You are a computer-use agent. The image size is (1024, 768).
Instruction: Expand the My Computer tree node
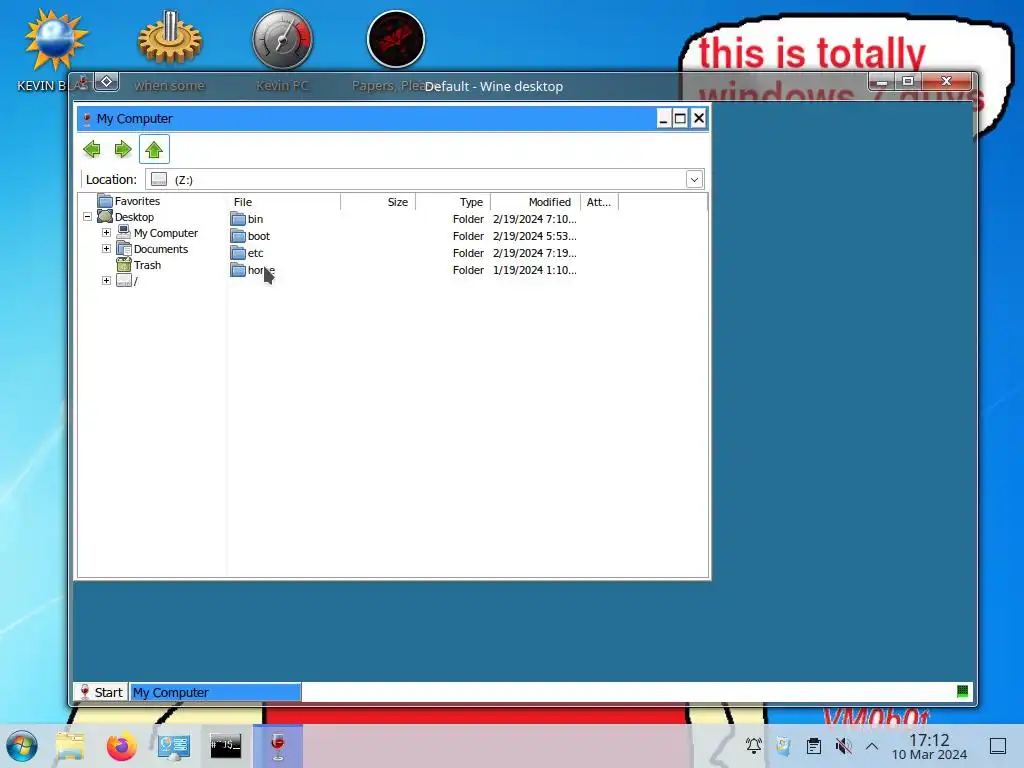[x=106, y=232]
